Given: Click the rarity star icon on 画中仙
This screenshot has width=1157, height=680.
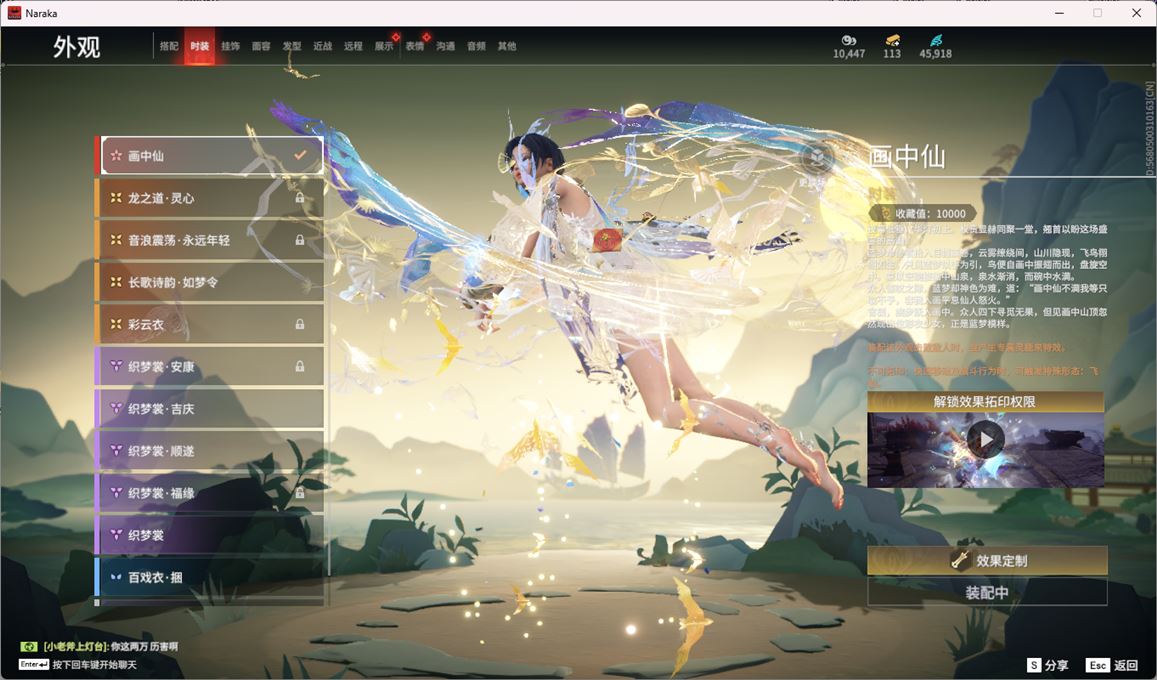Looking at the screenshot, I should click(x=116, y=156).
